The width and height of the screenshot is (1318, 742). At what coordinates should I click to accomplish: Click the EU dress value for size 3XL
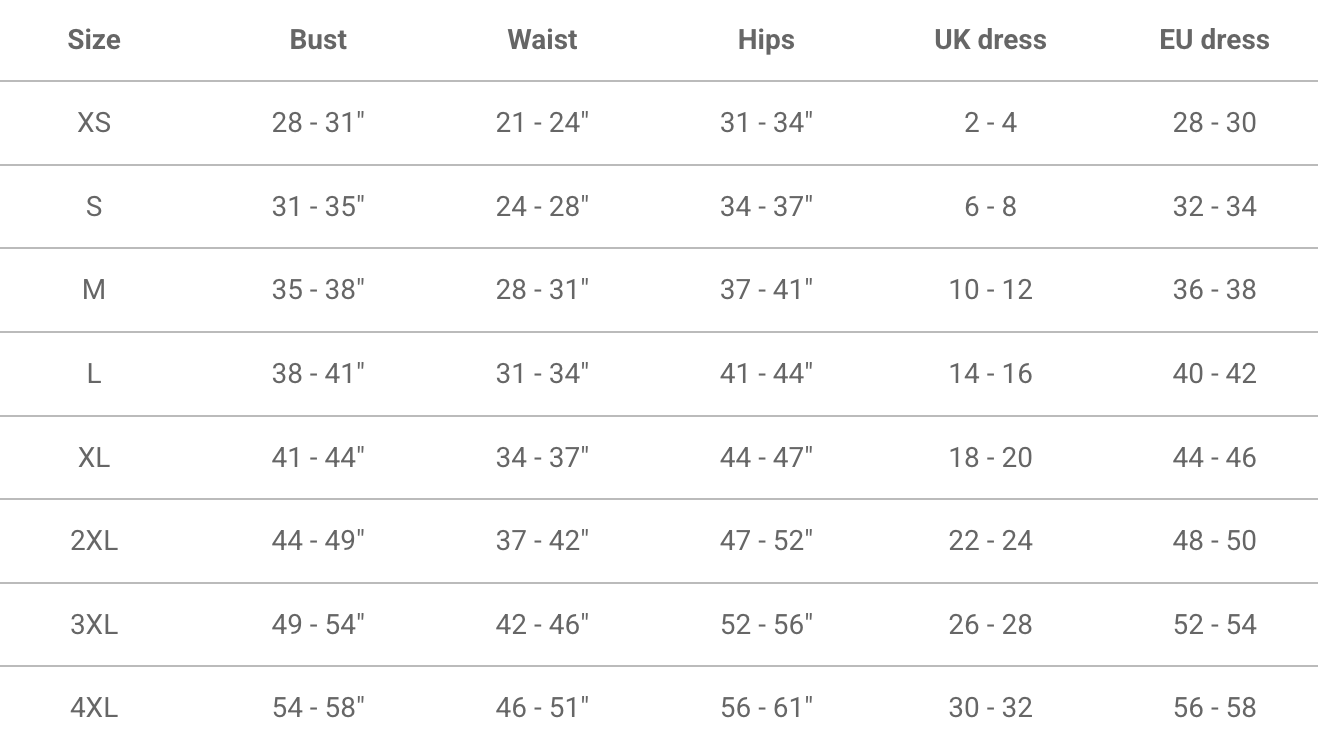(1214, 625)
